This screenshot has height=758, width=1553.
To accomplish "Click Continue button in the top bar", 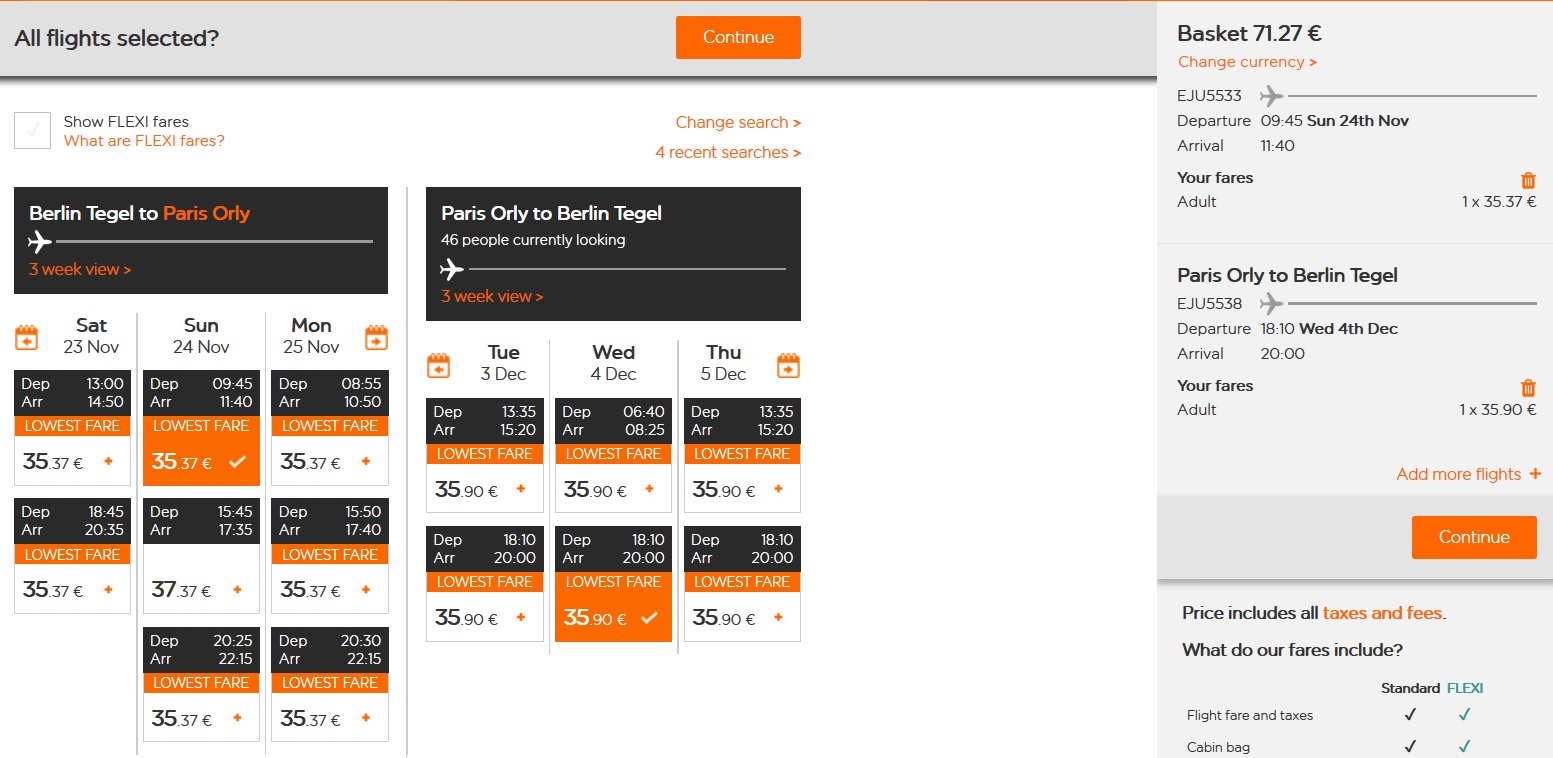I will click(738, 37).
